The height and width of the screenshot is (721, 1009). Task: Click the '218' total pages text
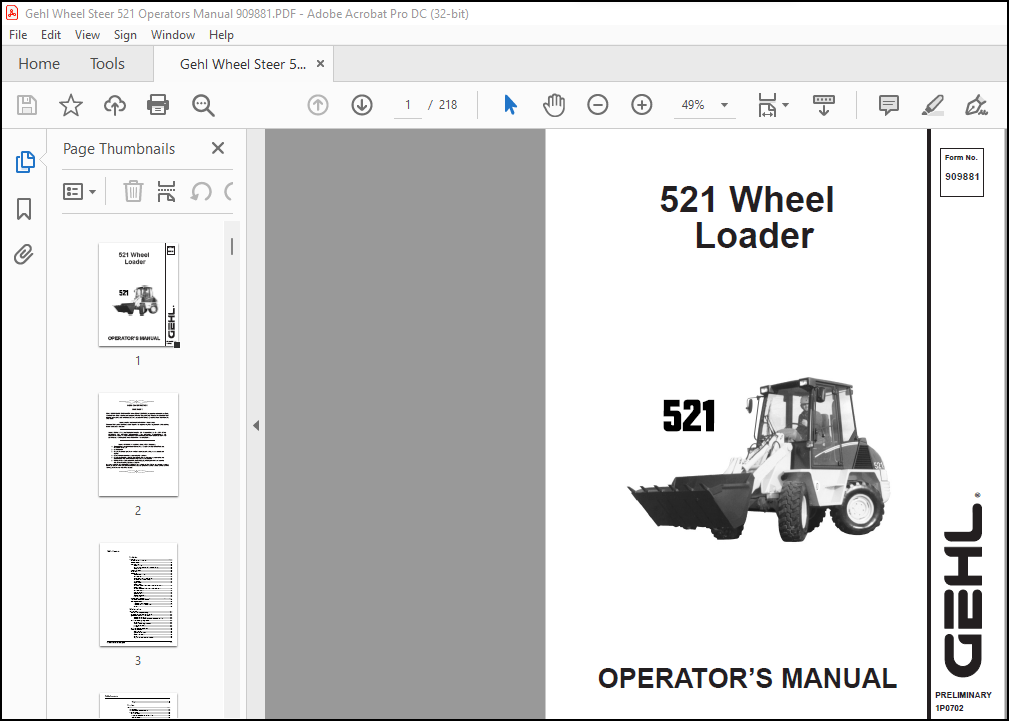coord(448,105)
